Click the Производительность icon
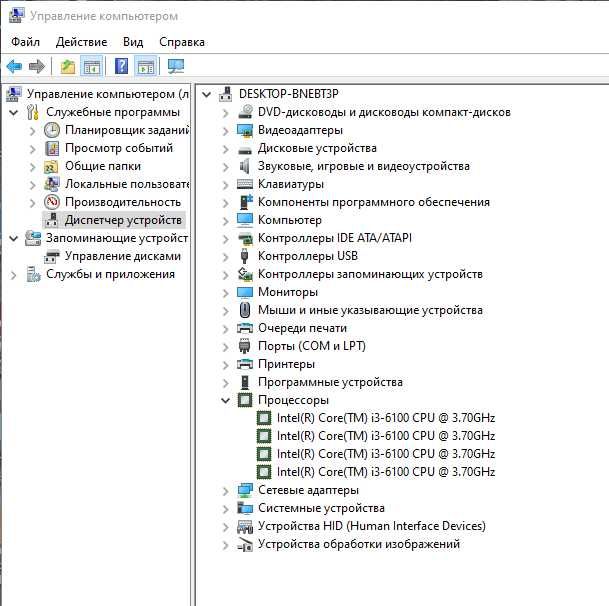 click(x=52, y=202)
